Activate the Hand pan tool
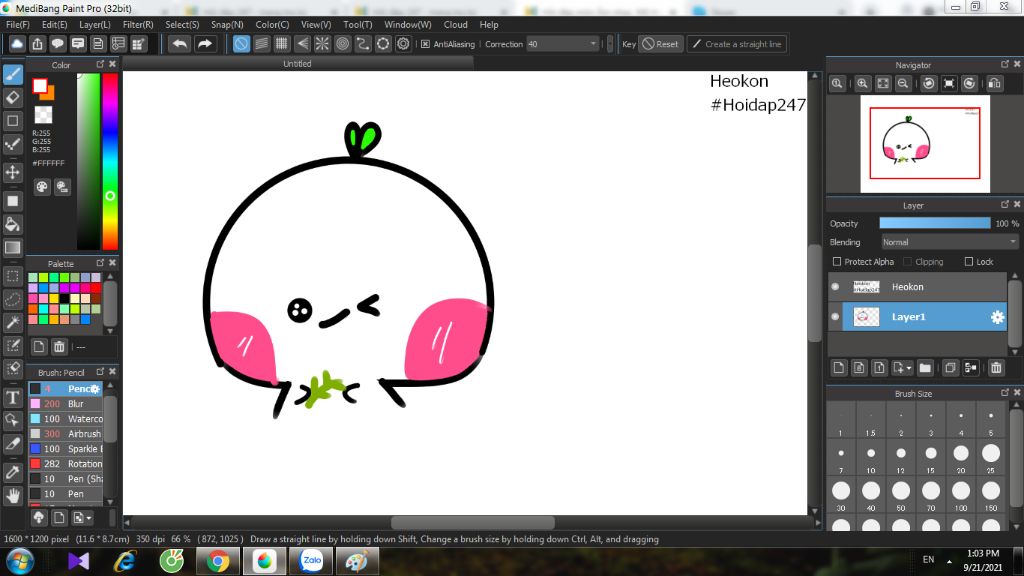The height and width of the screenshot is (576, 1024). point(13,495)
